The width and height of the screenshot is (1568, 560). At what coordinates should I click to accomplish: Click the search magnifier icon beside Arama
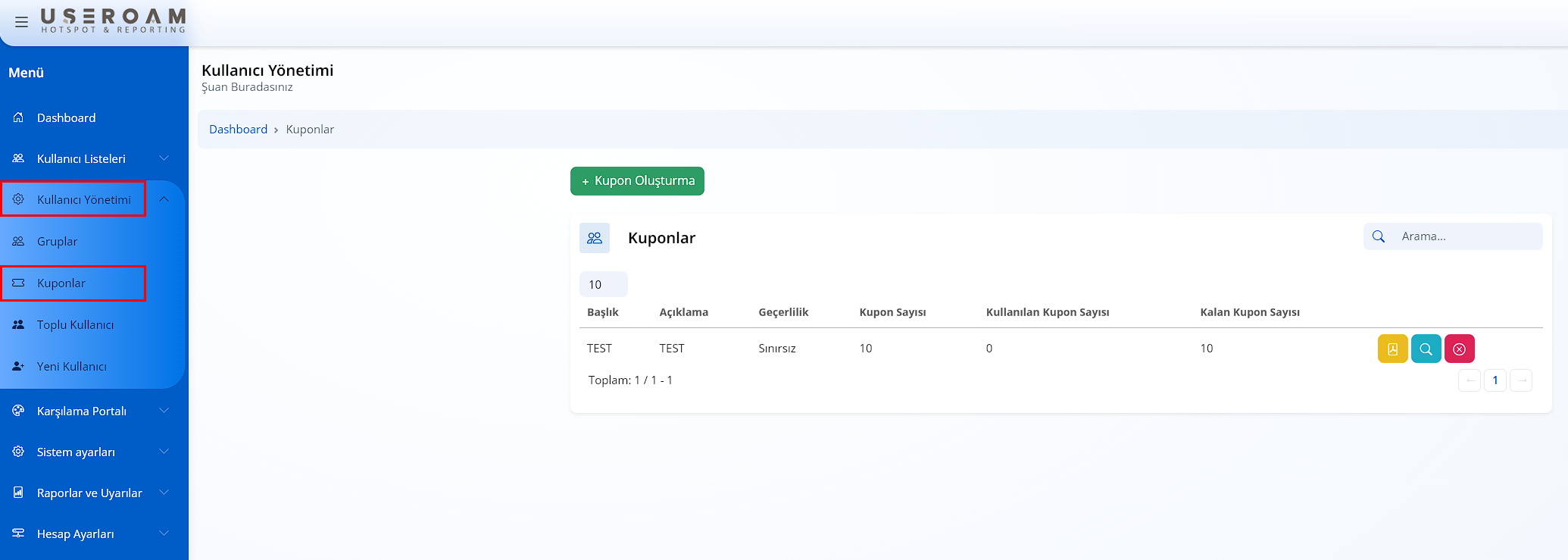point(1379,236)
